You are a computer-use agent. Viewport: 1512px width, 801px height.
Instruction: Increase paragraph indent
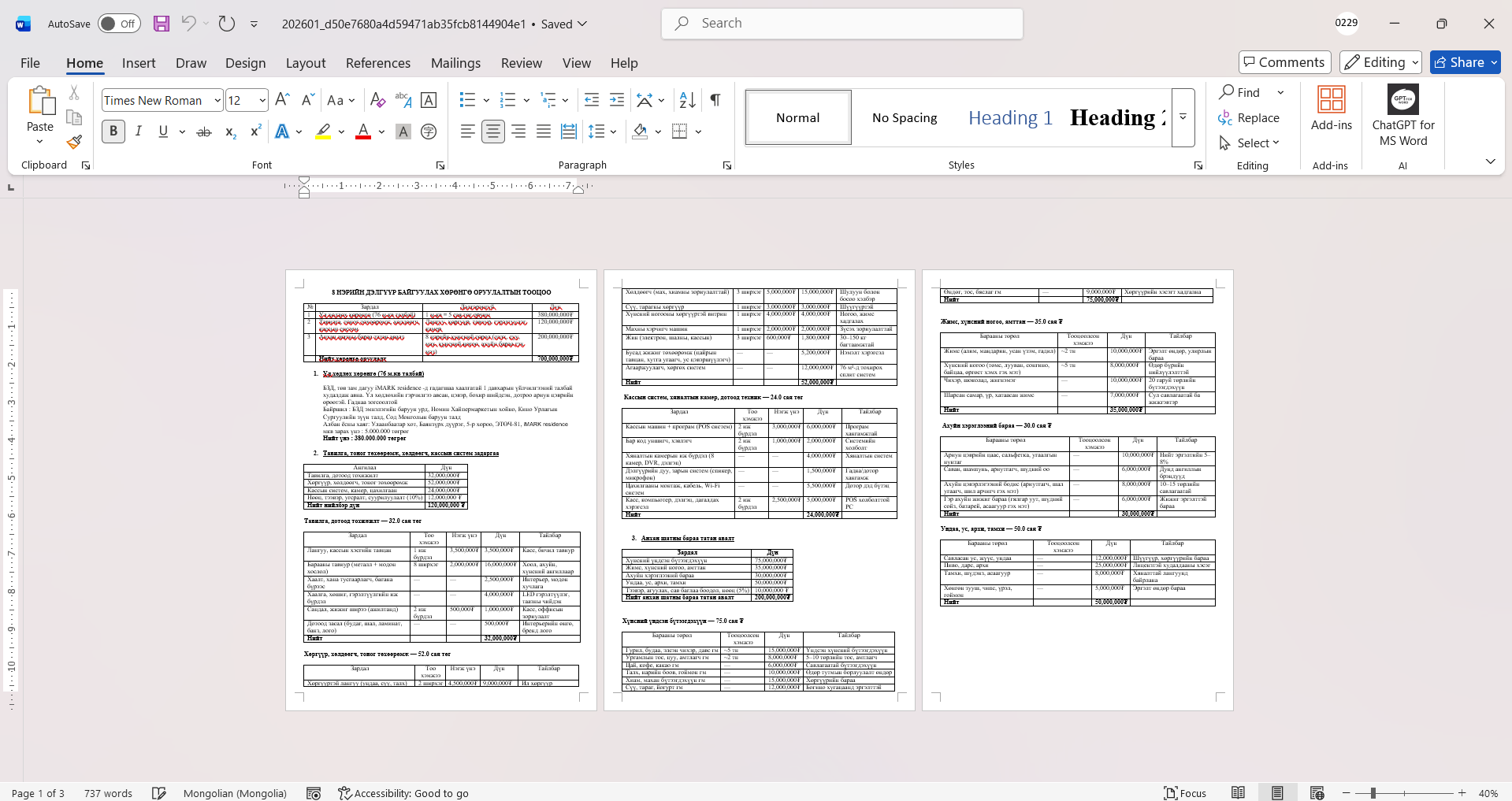[x=617, y=100]
